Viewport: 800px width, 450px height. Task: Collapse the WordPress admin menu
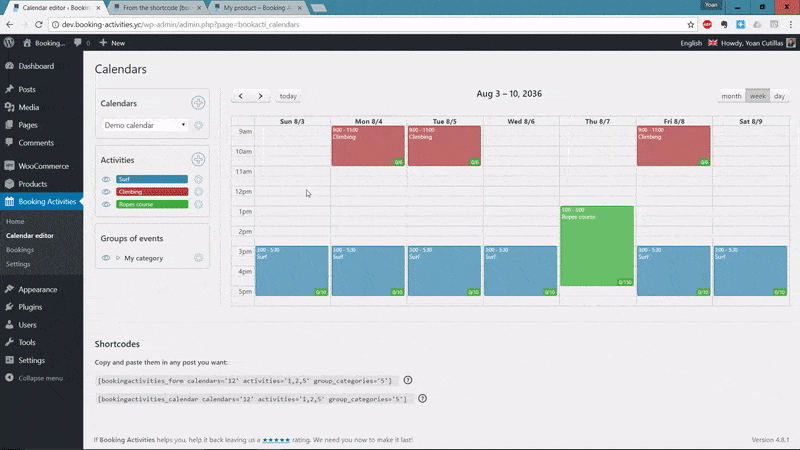(x=34, y=378)
